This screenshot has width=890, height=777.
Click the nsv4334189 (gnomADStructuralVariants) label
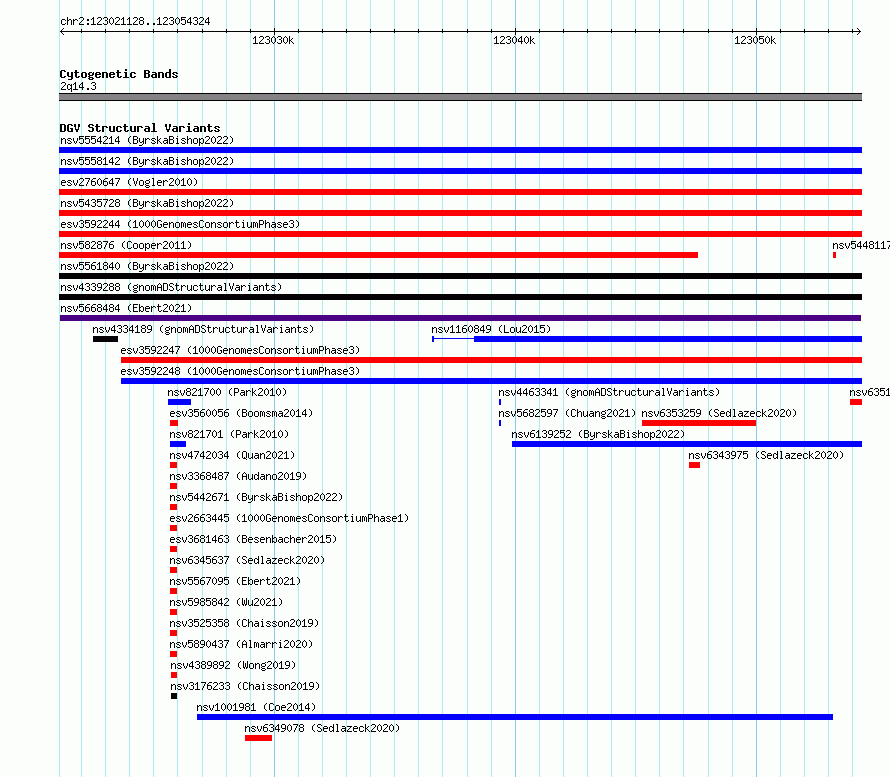pyautogui.click(x=203, y=329)
